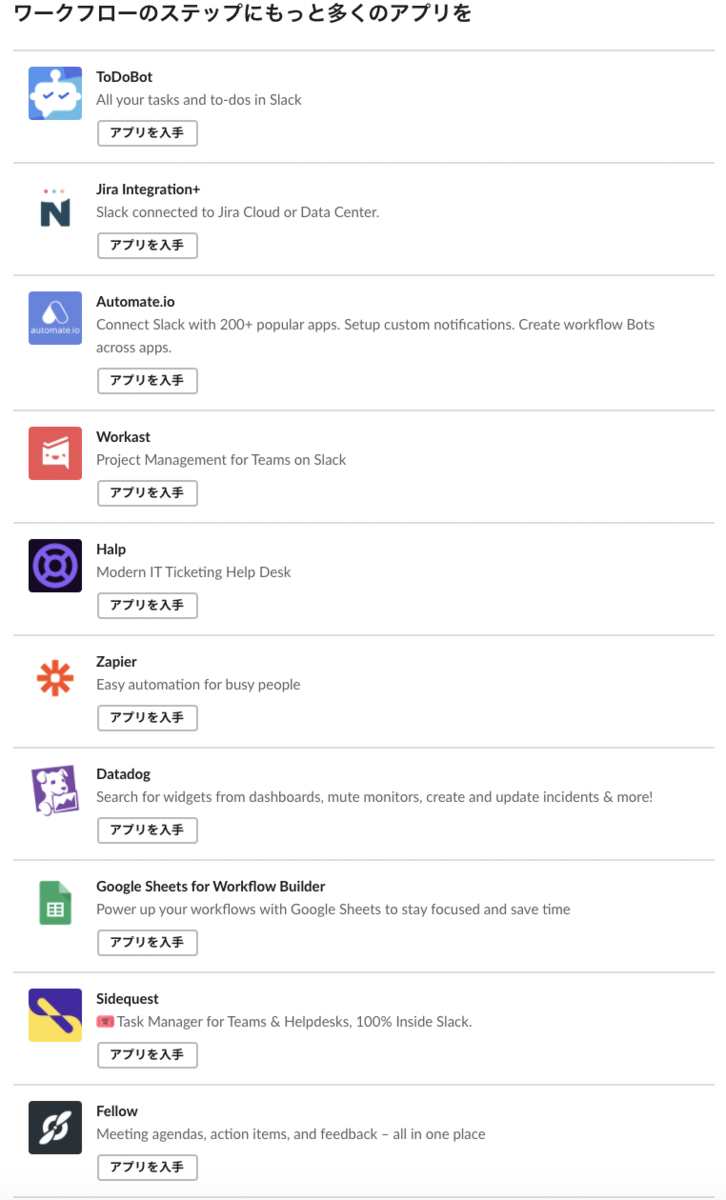The image size is (726, 1200).
Task: Click the Halp app name
Action: click(x=111, y=549)
